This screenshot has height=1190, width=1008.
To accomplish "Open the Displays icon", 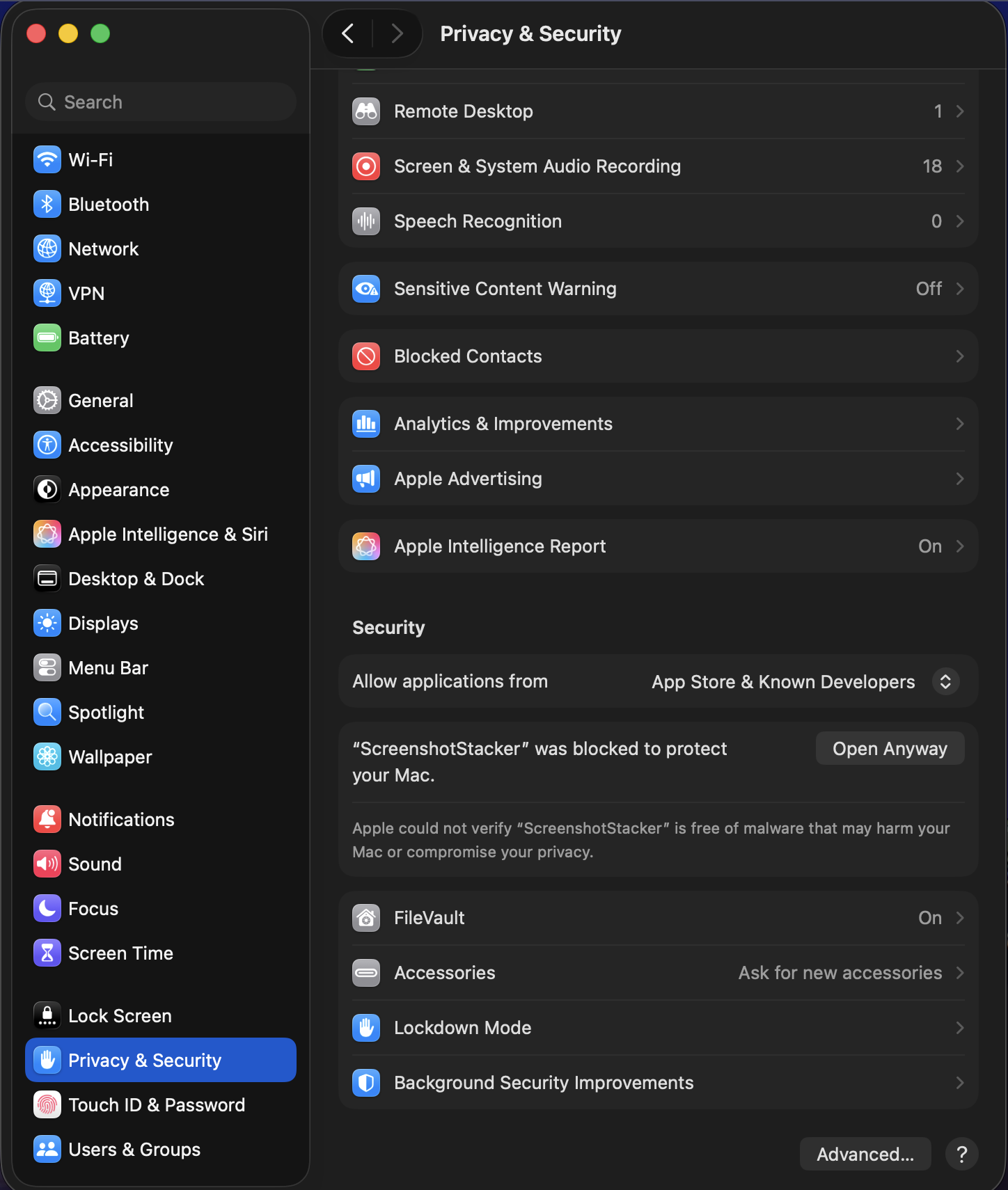I will [47, 624].
